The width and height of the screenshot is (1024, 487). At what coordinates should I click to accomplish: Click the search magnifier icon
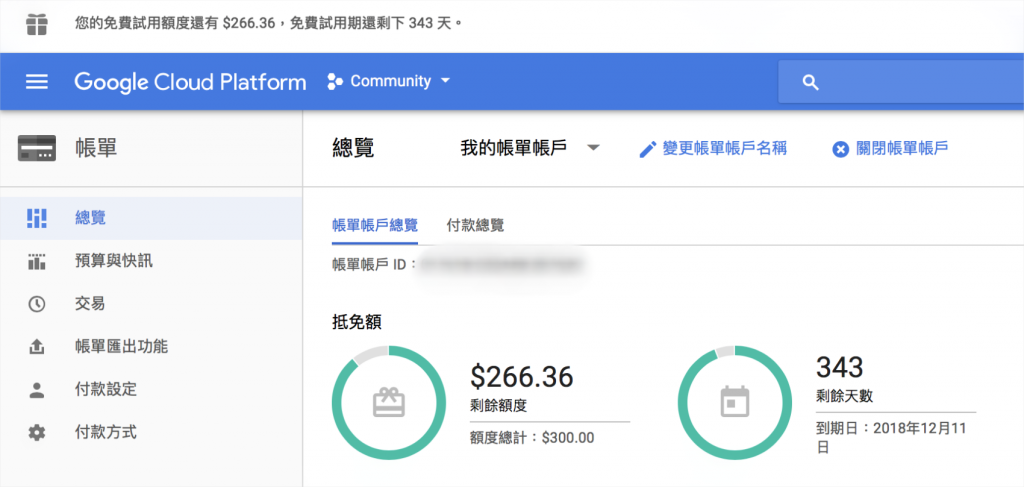coord(810,82)
